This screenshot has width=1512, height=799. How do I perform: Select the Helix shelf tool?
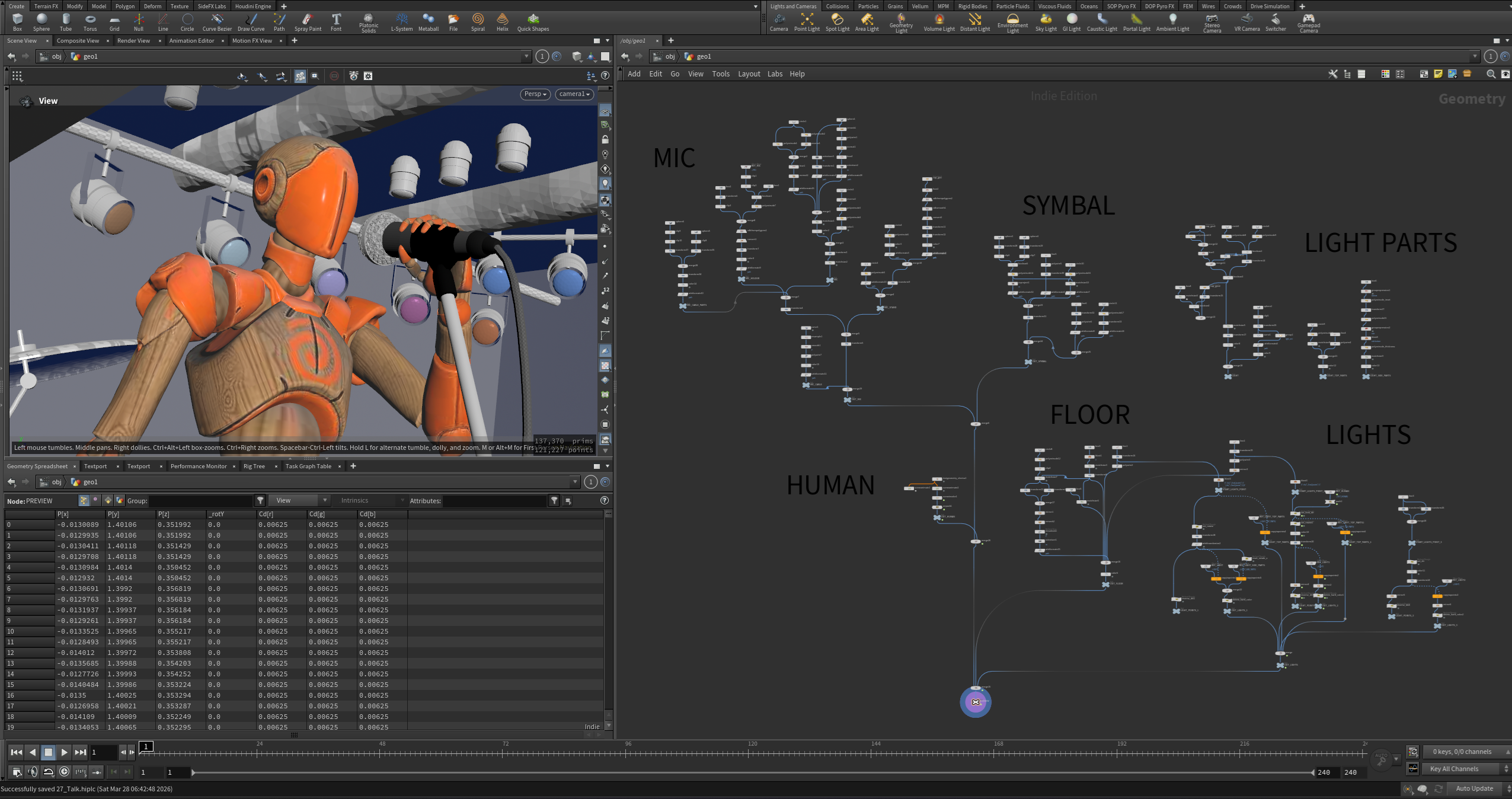pyautogui.click(x=502, y=22)
